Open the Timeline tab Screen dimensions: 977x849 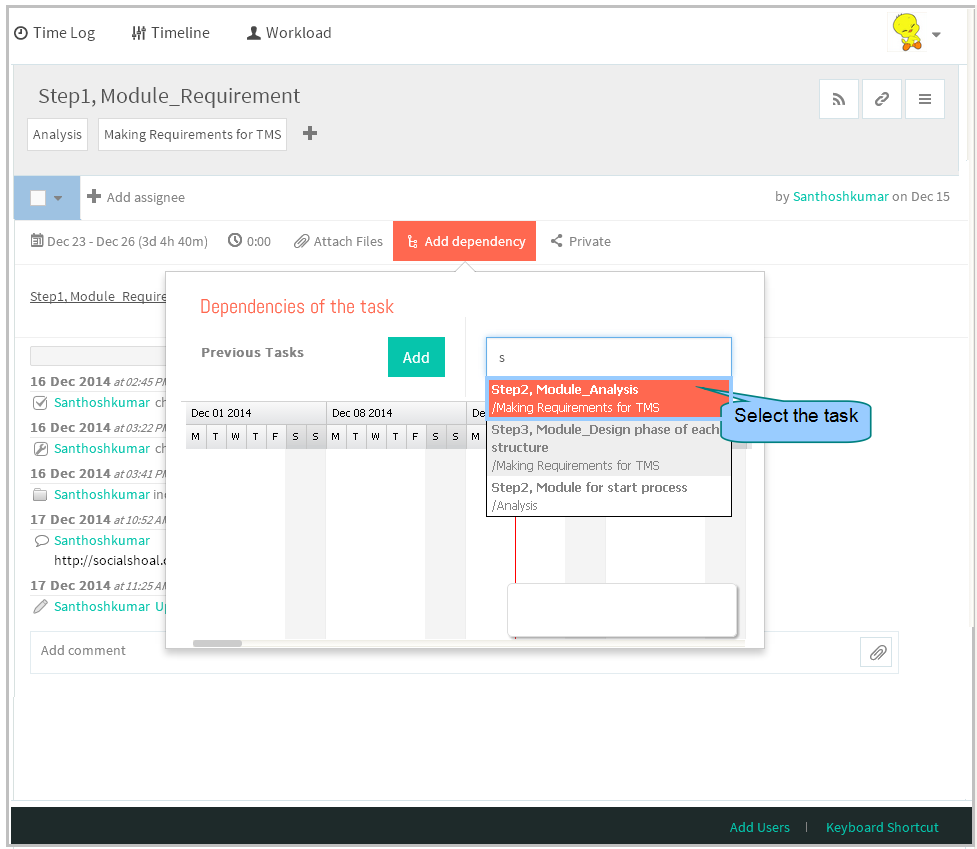point(171,33)
